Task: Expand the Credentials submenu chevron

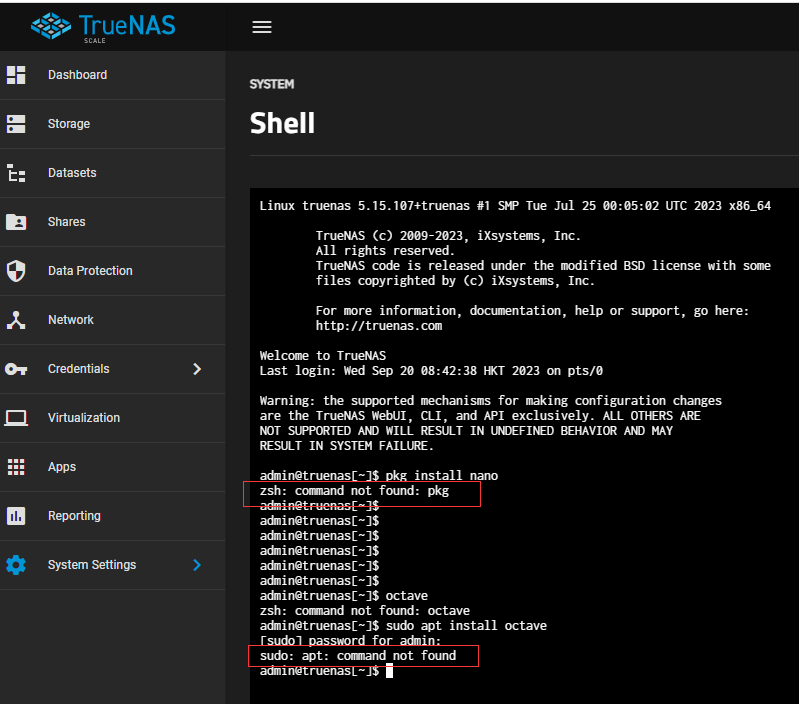Action: click(197, 369)
